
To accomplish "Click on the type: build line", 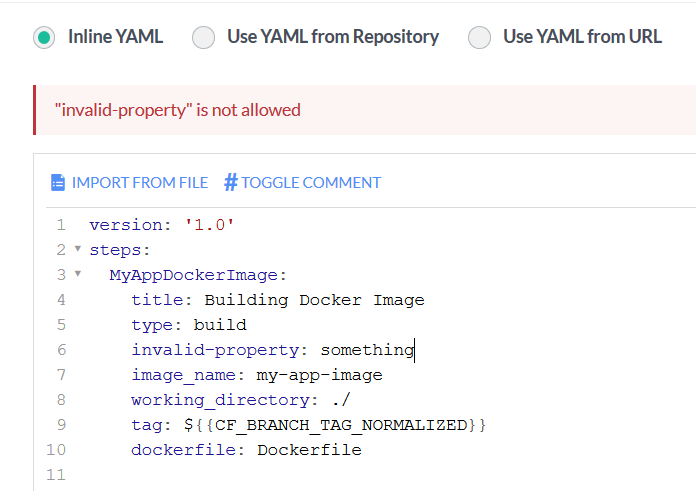I will click(188, 325).
